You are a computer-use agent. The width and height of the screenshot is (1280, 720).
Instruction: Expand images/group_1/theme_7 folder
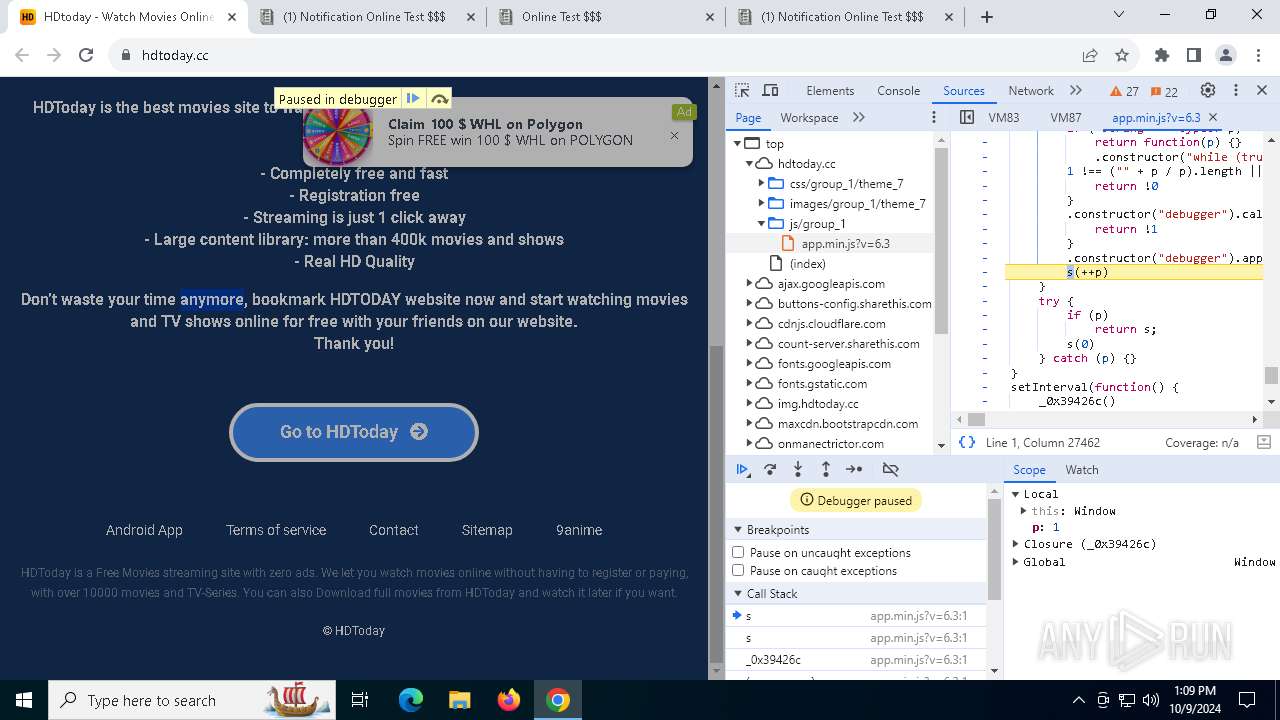[x=761, y=204]
